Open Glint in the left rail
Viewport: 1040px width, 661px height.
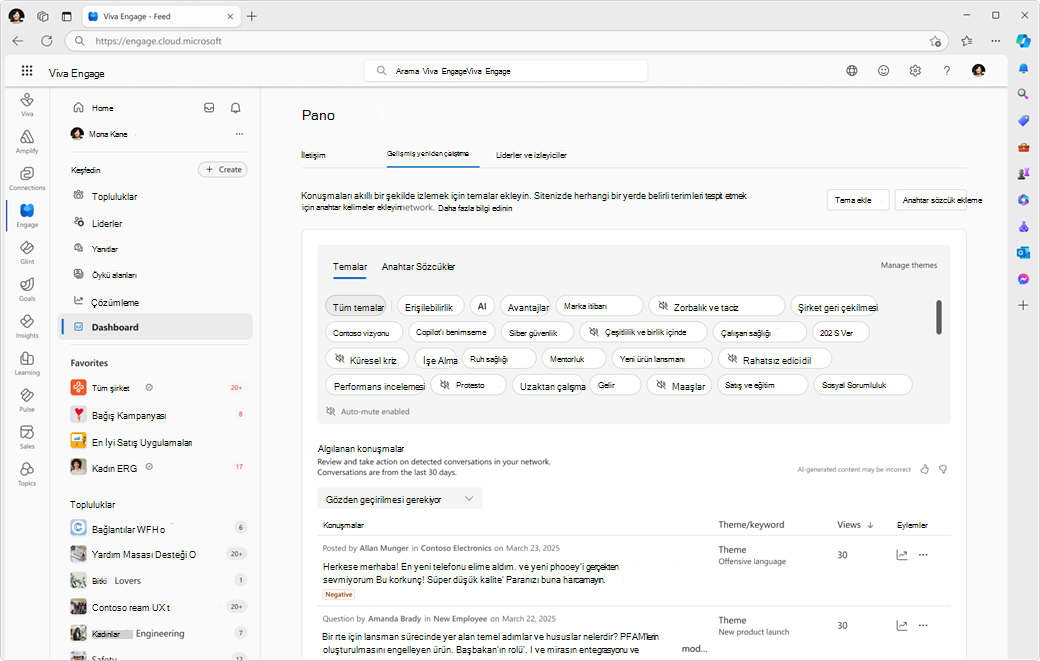click(x=27, y=252)
